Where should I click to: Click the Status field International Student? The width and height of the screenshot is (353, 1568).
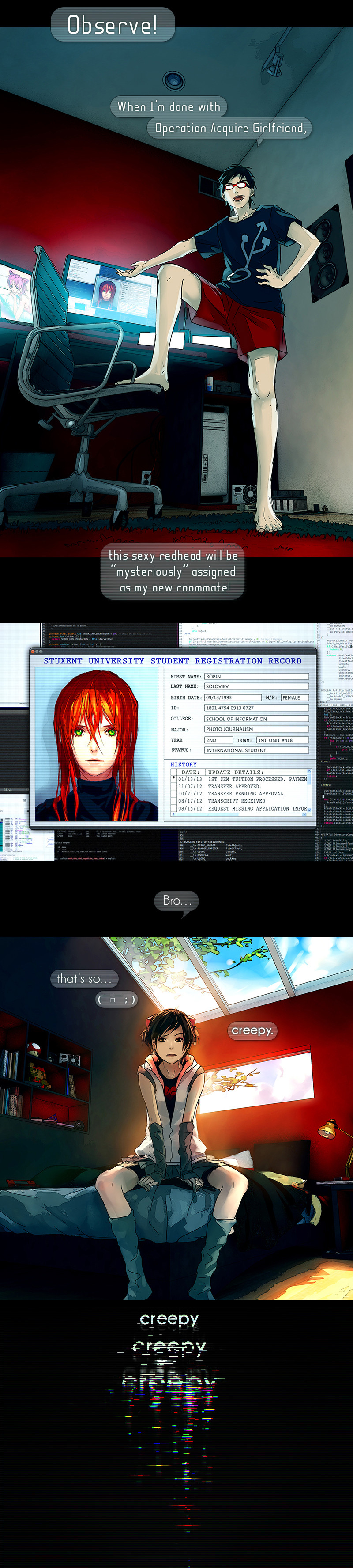256,750
